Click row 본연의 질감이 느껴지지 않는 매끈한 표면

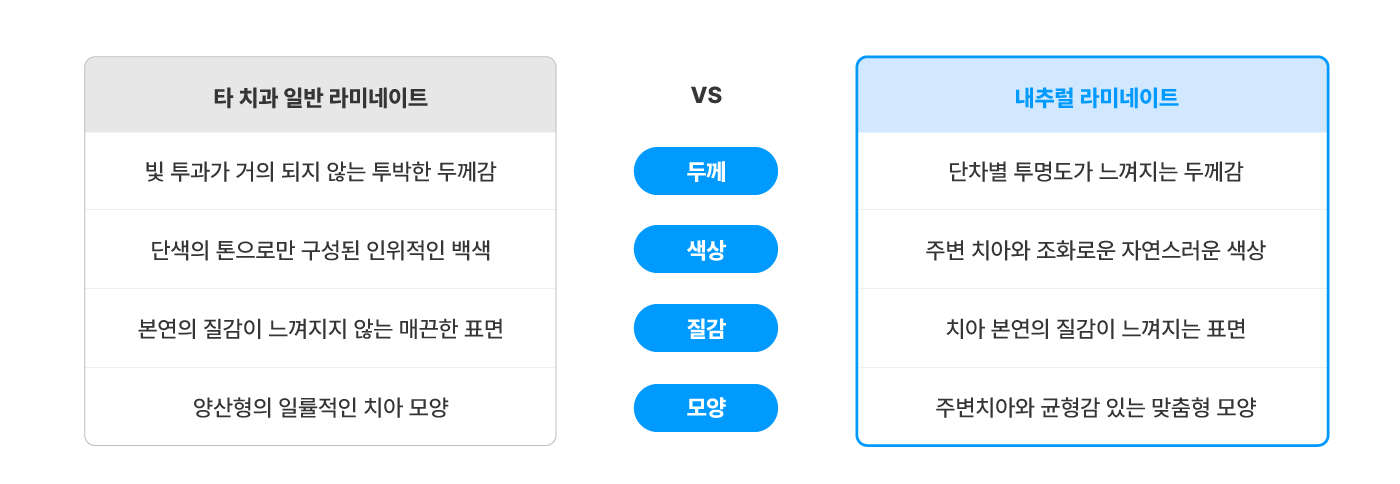coord(320,328)
